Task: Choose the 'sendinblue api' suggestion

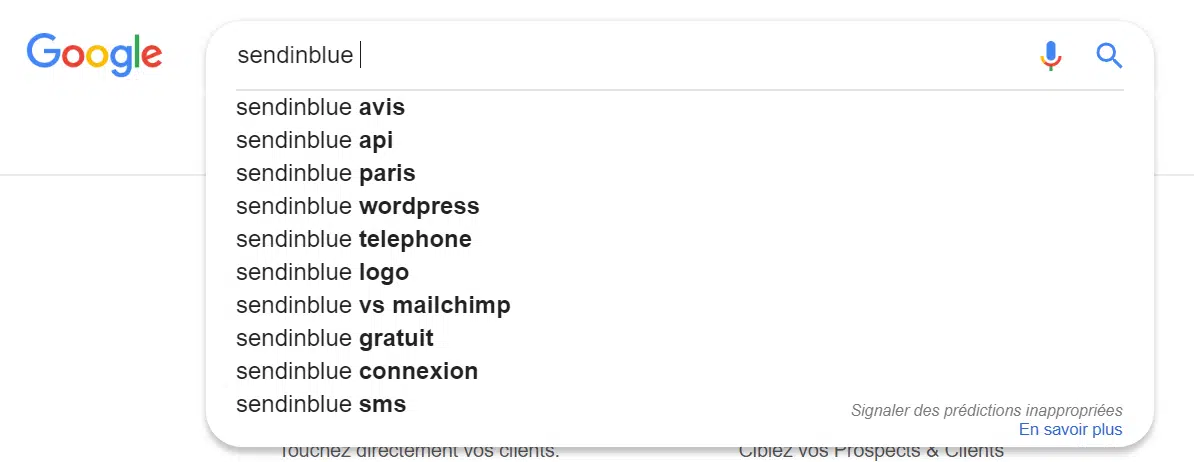Action: pyautogui.click(x=314, y=140)
